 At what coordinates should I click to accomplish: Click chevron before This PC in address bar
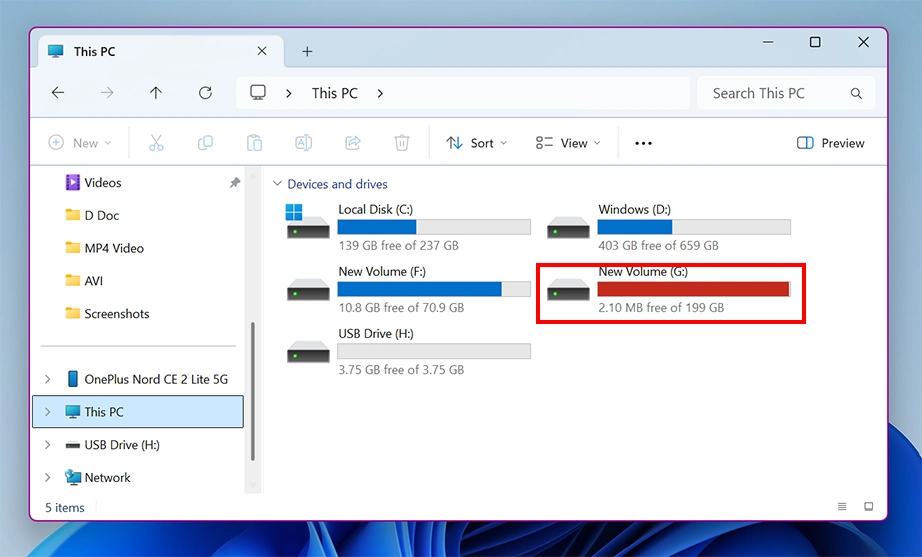click(x=289, y=94)
